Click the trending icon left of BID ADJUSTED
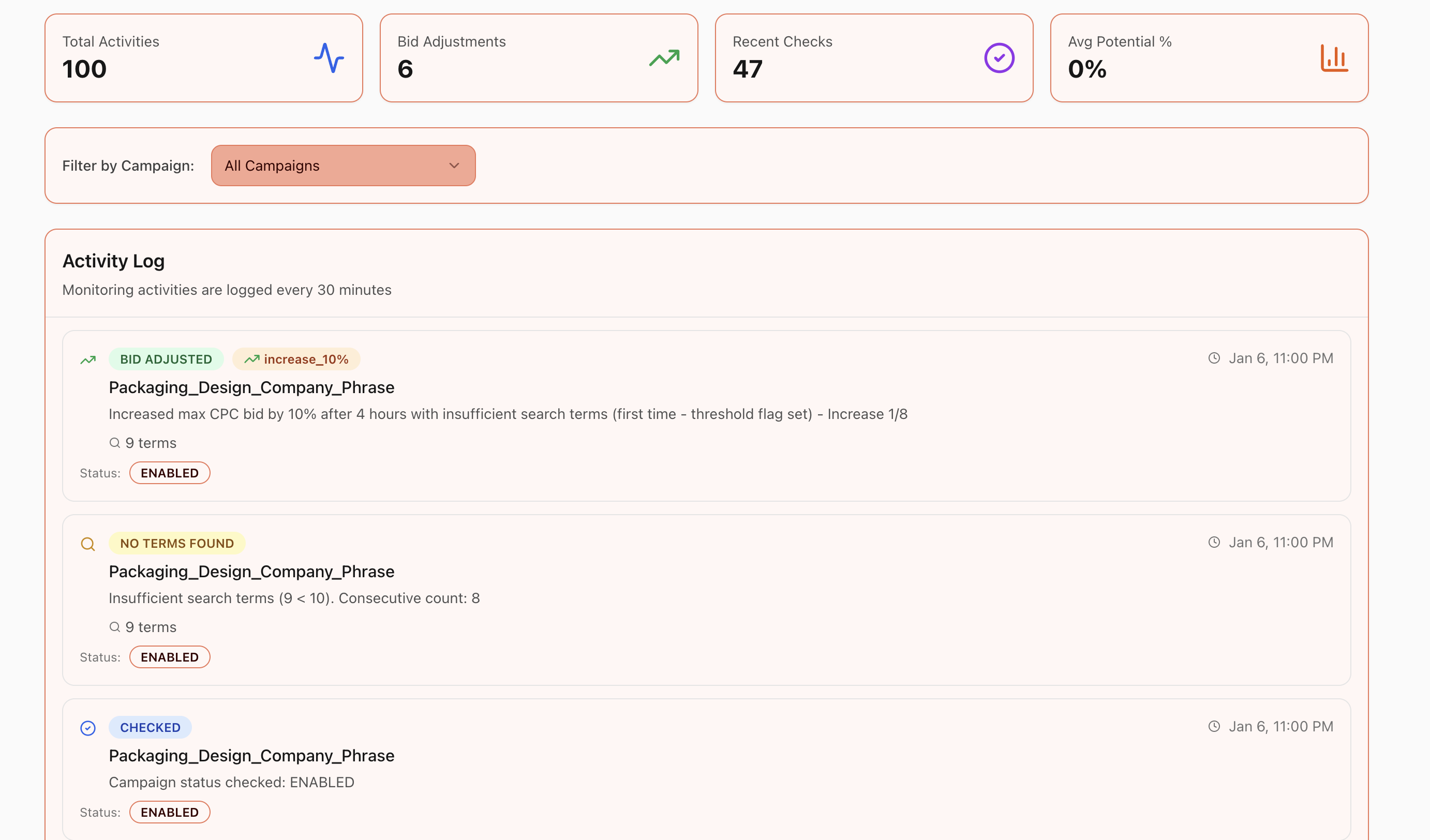This screenshot has width=1430, height=840. point(88,359)
